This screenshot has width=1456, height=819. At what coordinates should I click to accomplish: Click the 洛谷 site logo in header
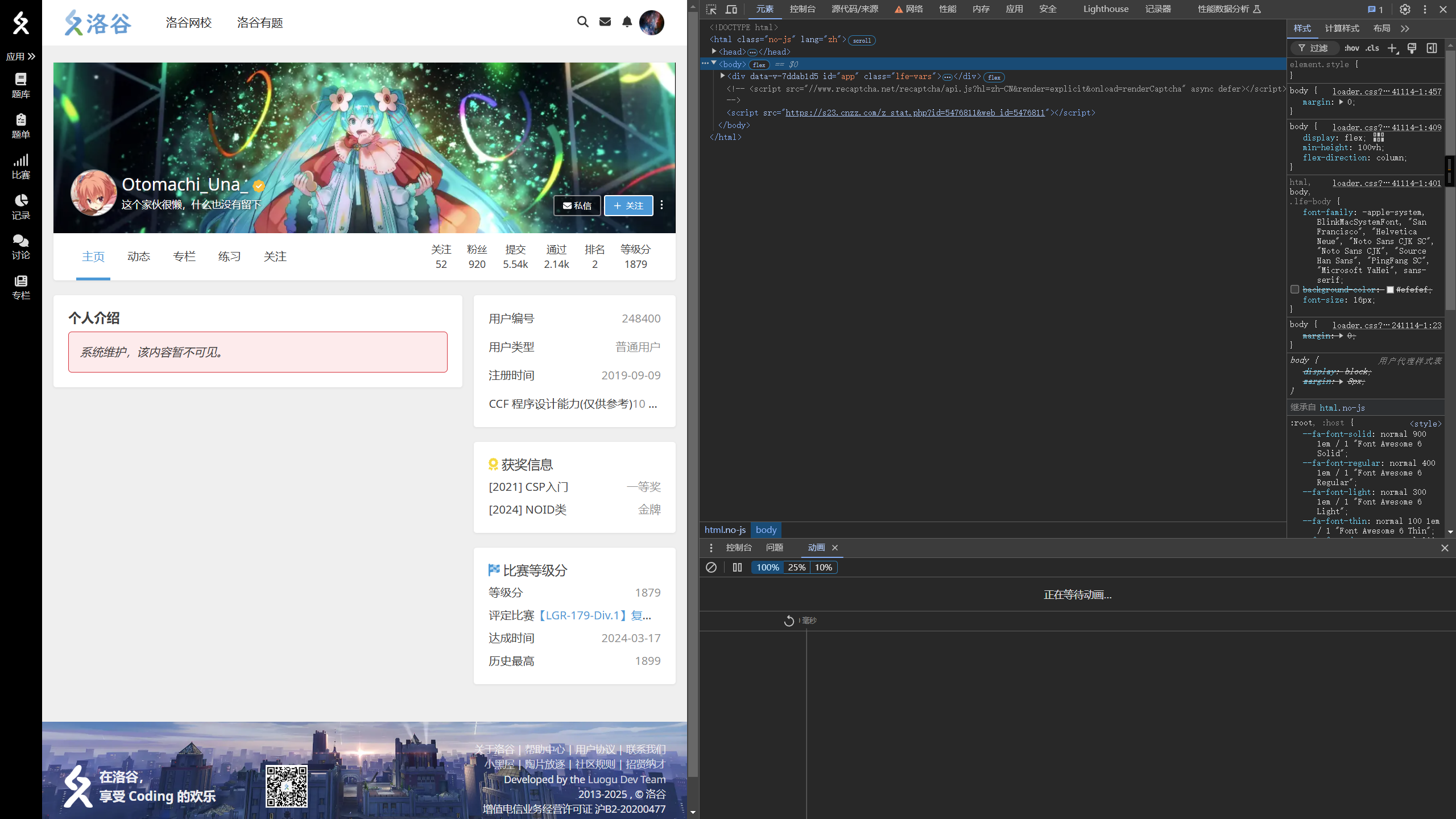click(x=97, y=23)
